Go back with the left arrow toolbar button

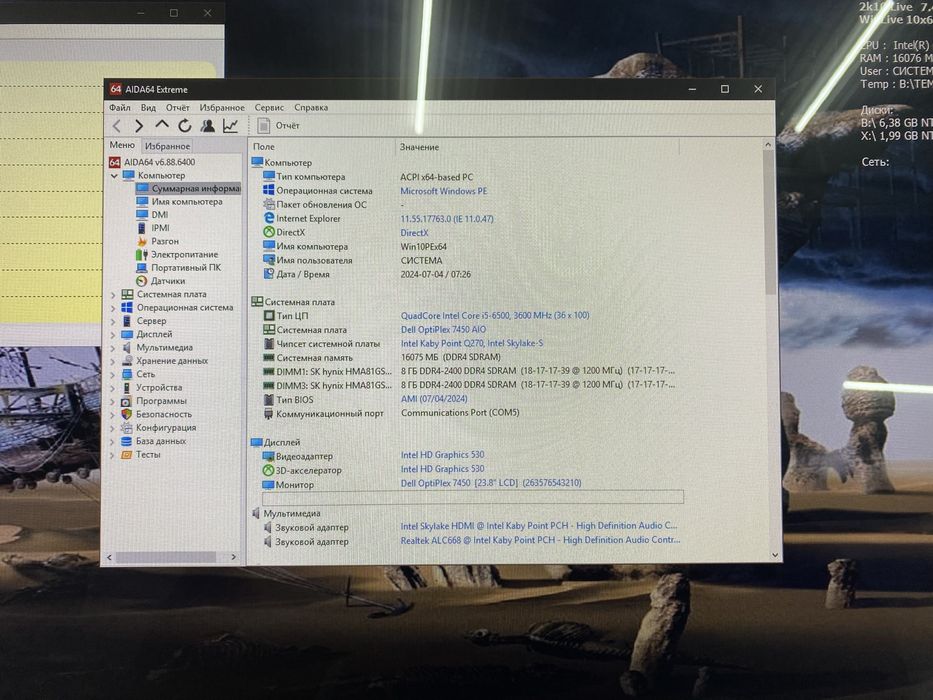[117, 126]
